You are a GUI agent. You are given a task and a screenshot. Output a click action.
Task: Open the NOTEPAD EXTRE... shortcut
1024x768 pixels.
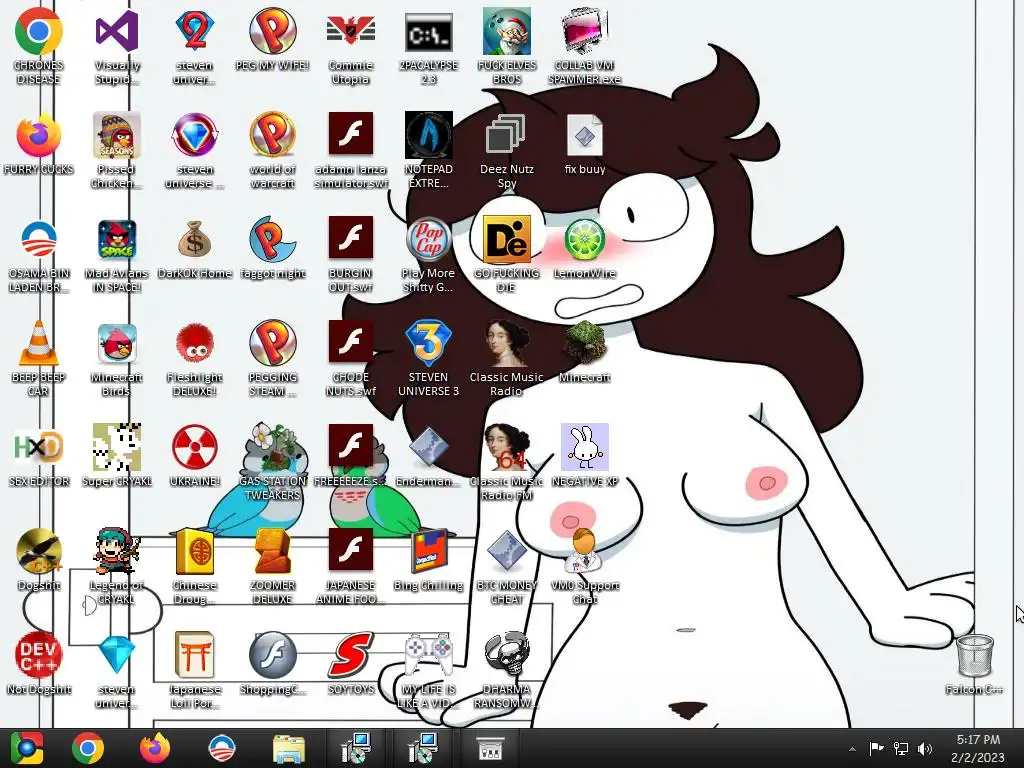428,135
